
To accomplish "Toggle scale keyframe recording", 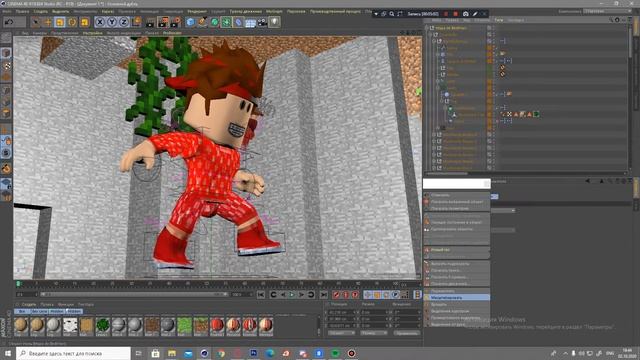I will pyautogui.click(x=377, y=294).
